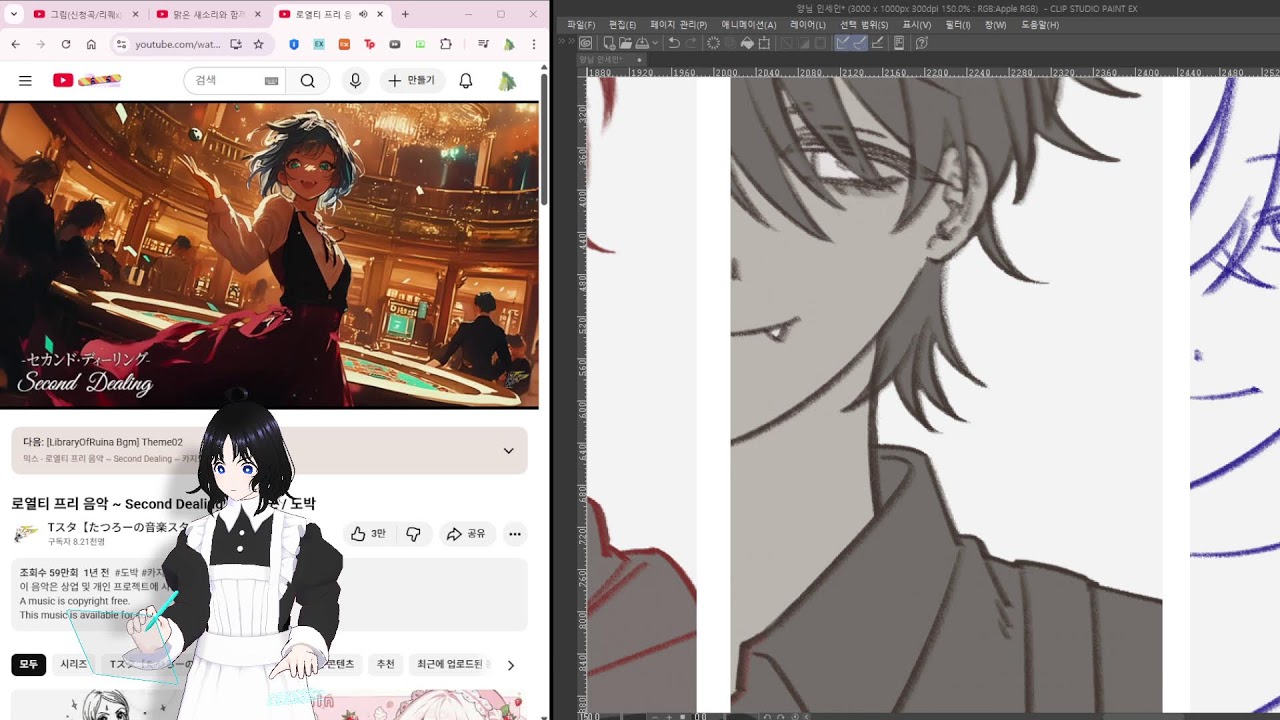View site information icon in address bar
This screenshot has height=720, width=1280.
(121, 44)
